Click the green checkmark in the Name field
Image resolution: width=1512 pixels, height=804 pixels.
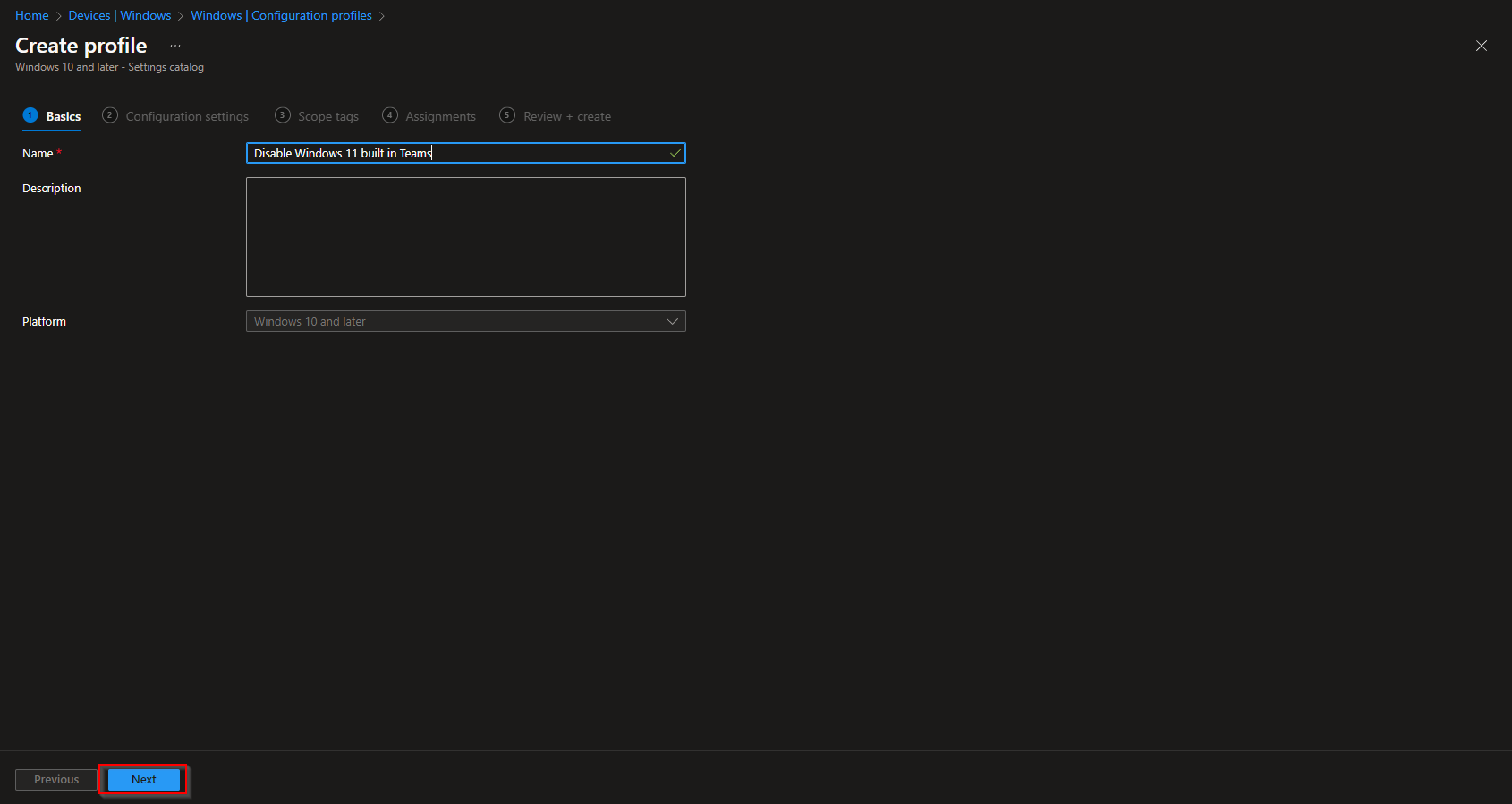tap(675, 153)
